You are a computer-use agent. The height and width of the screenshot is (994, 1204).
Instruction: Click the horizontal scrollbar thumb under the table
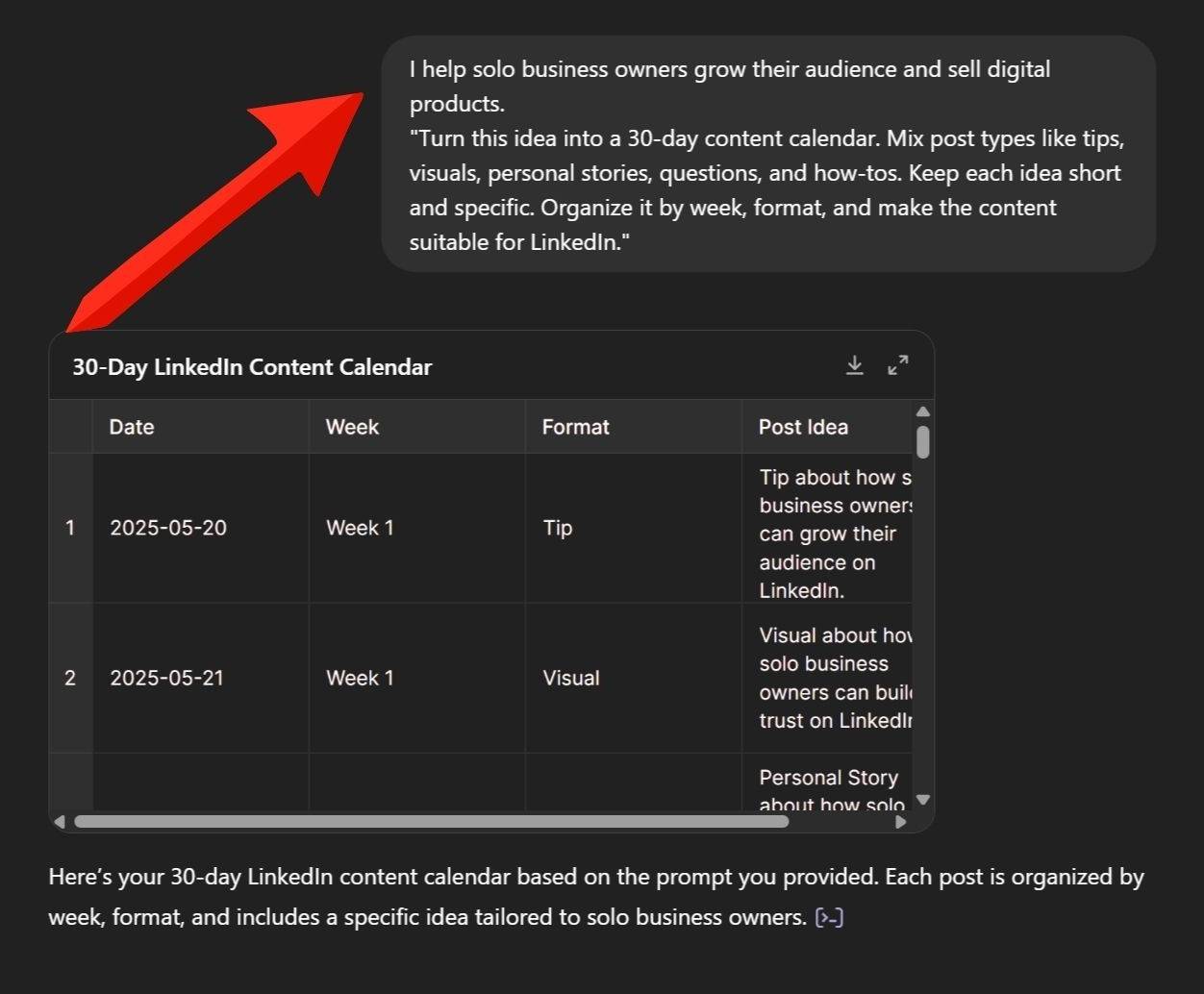[x=432, y=822]
